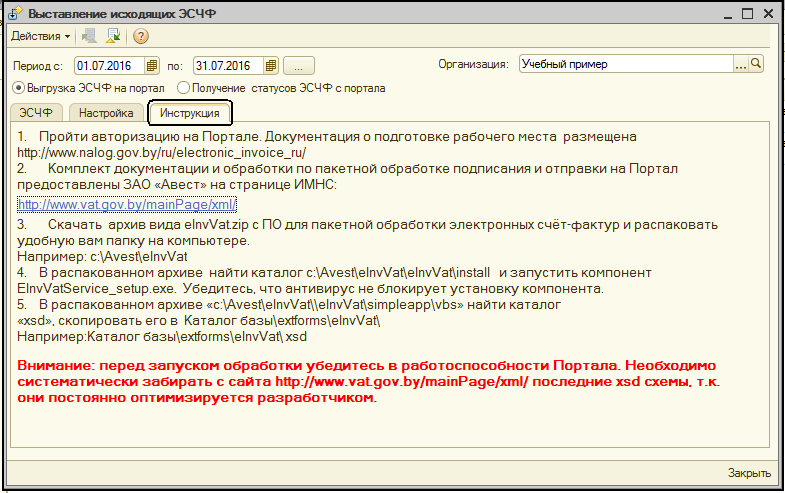Switch to the Настройка tab
Screen dimensions: 785x493
(x=106, y=112)
